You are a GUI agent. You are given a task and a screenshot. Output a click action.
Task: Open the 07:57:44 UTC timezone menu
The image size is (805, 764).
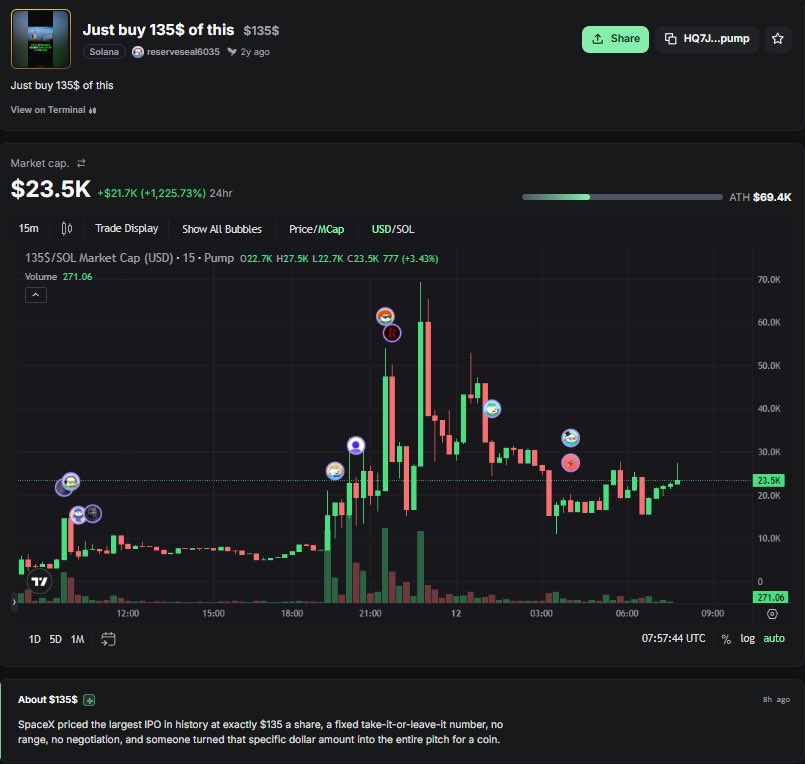click(673, 638)
